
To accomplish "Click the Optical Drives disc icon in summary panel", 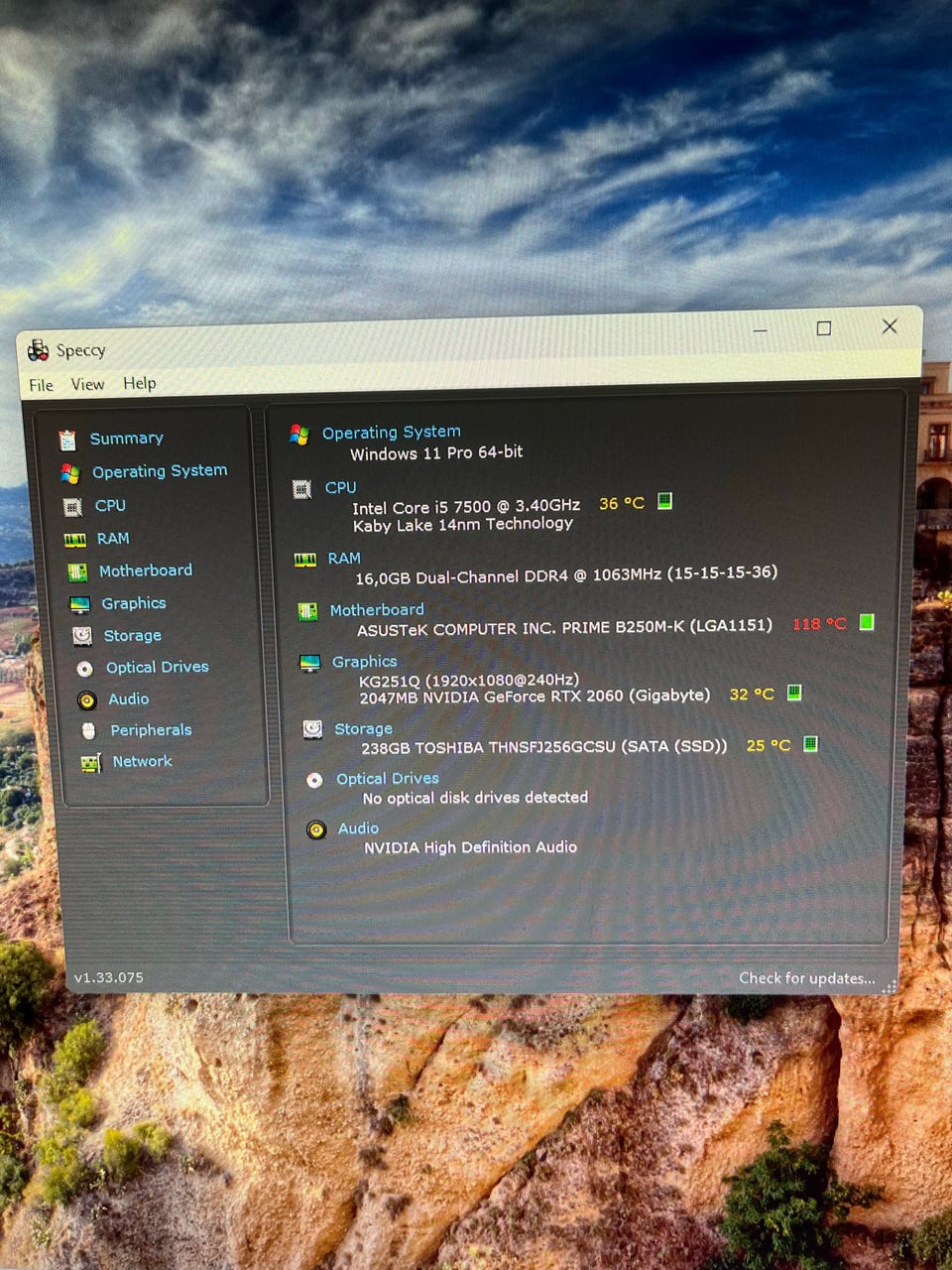I will coord(314,780).
